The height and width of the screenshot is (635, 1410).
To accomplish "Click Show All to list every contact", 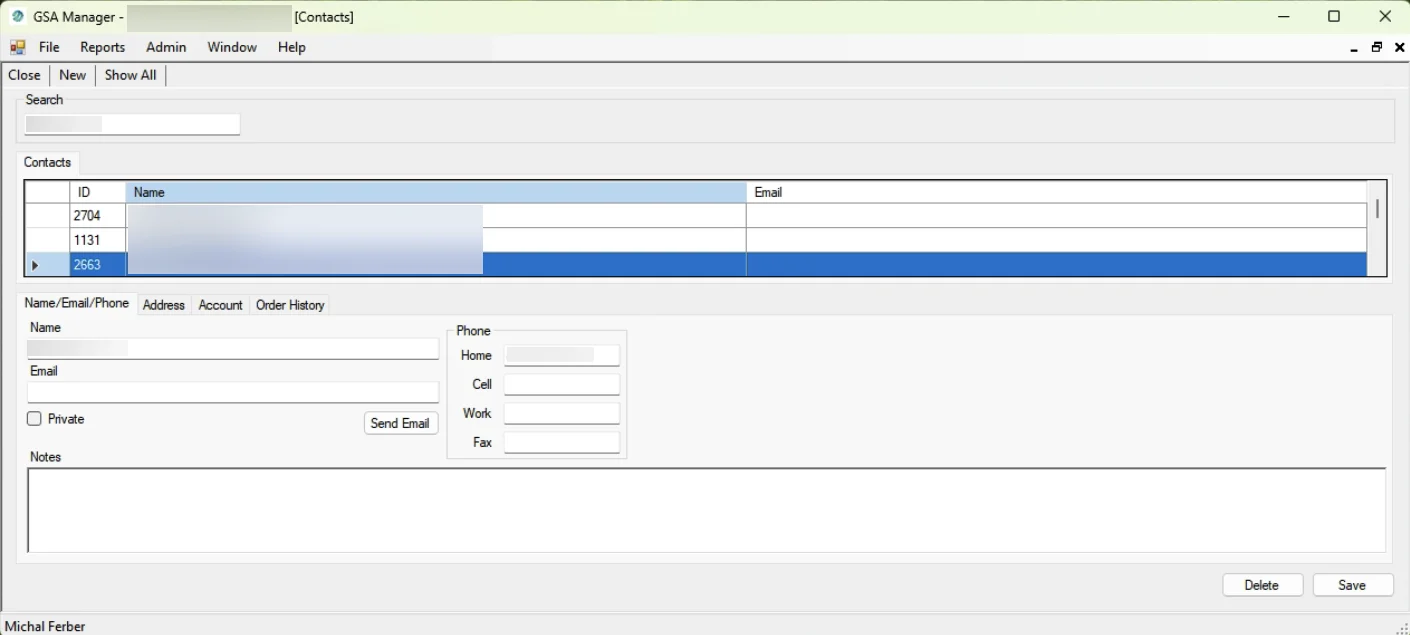I will point(130,74).
